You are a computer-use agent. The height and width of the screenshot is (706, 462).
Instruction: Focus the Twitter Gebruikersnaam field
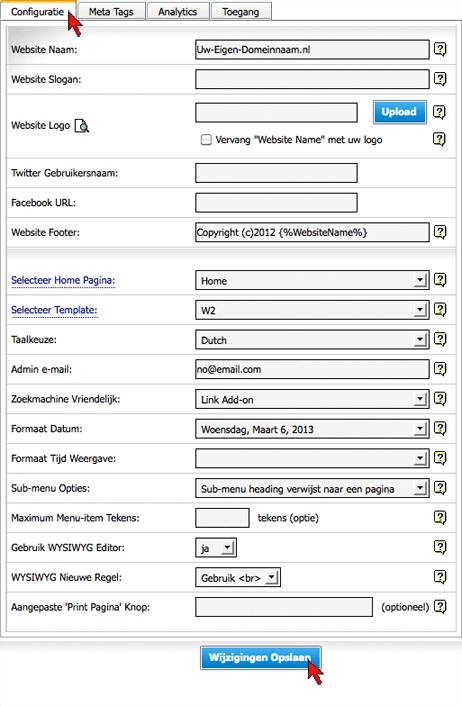coord(276,173)
